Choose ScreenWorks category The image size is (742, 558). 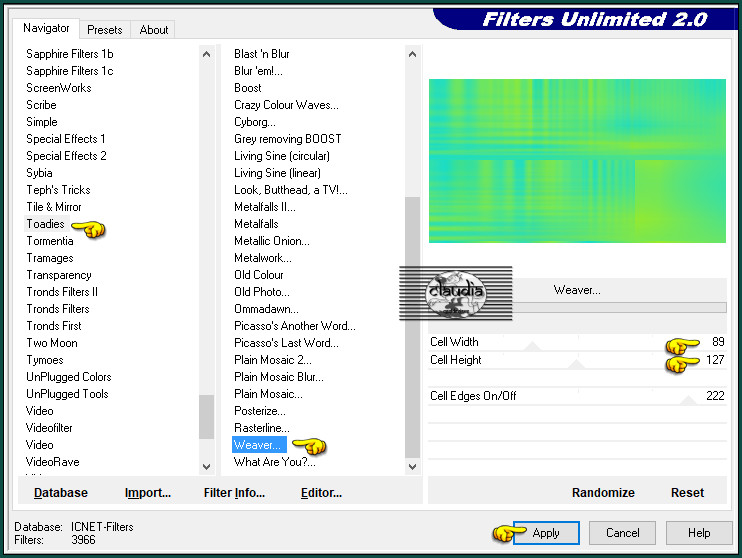click(59, 88)
